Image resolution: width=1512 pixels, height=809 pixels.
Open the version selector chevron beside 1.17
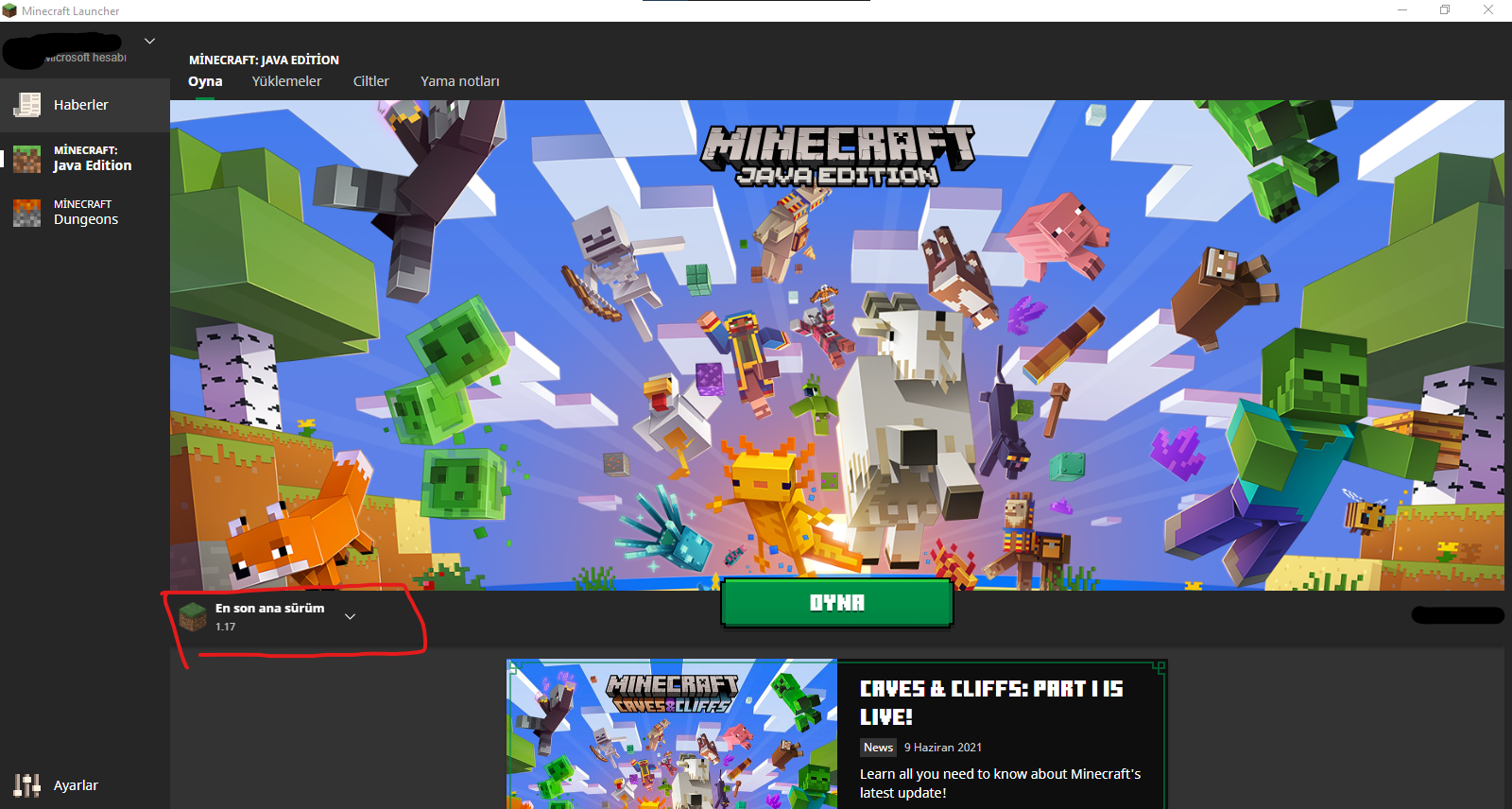pyautogui.click(x=350, y=617)
